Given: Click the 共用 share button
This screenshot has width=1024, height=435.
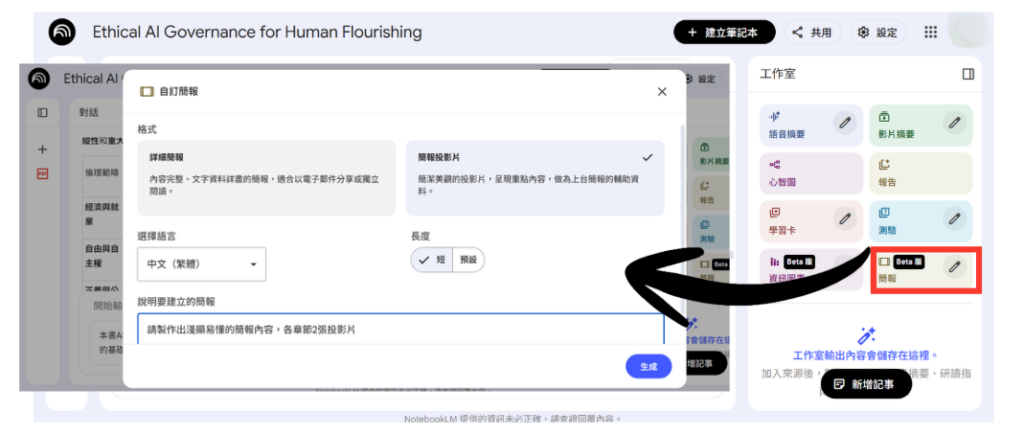Looking at the screenshot, I should (812, 33).
